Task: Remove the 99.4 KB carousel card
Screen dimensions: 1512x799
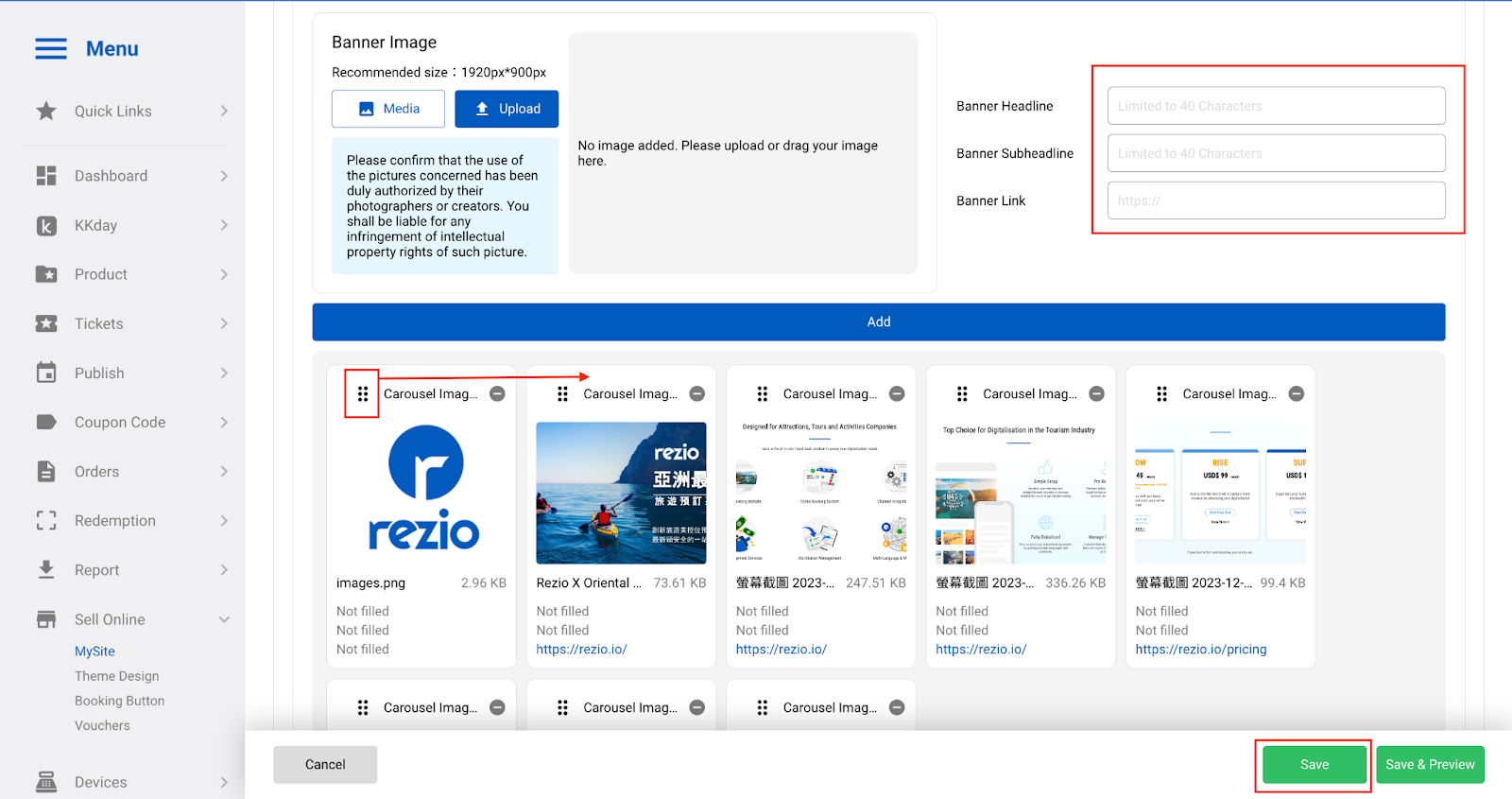Action: 1297,393
